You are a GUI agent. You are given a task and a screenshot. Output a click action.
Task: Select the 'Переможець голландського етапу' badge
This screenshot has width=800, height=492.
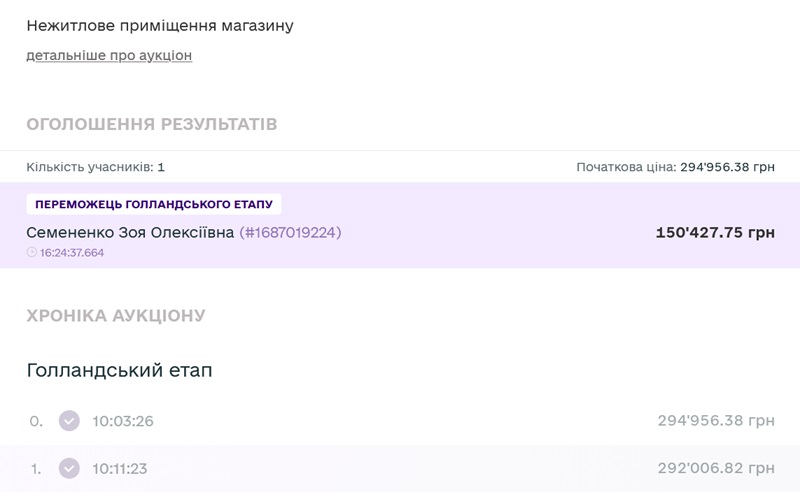pyautogui.click(x=154, y=205)
